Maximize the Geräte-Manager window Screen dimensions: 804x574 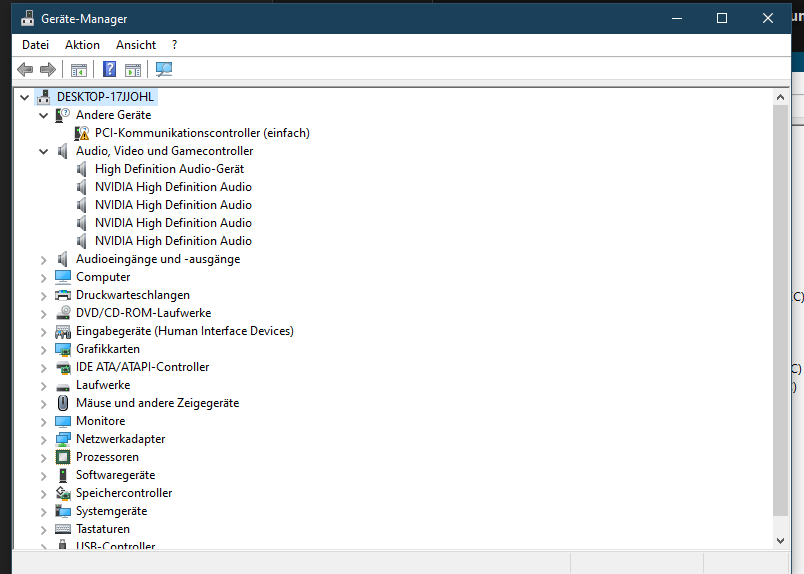pos(722,18)
